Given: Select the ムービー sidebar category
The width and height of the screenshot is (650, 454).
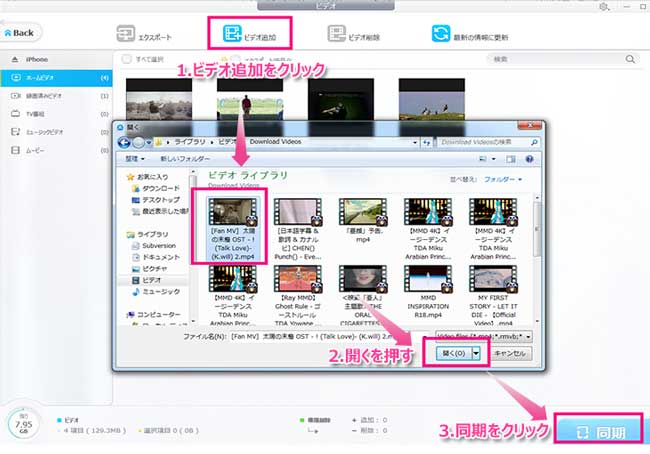Looking at the screenshot, I should coord(56,150).
